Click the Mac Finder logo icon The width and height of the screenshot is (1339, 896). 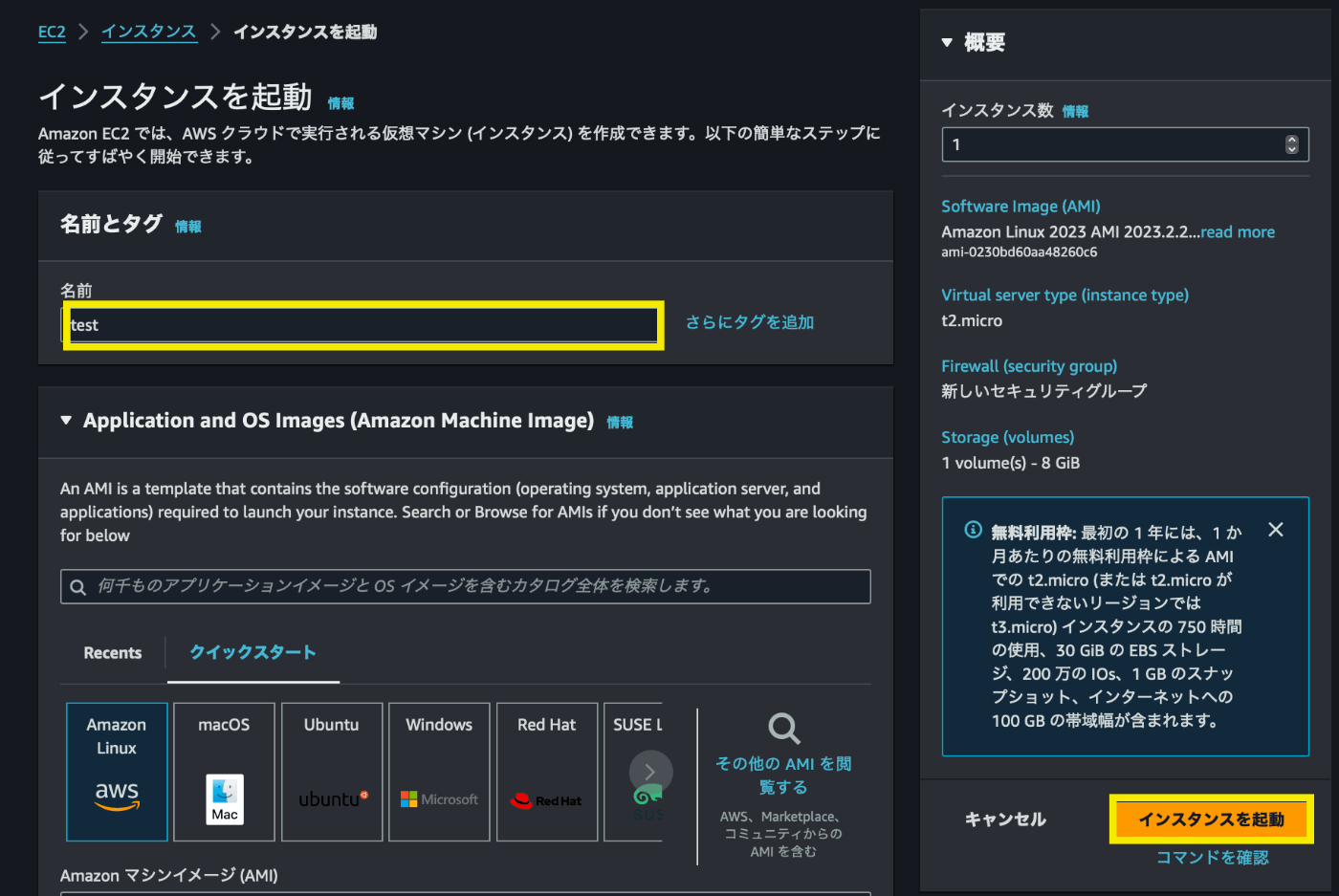225,799
